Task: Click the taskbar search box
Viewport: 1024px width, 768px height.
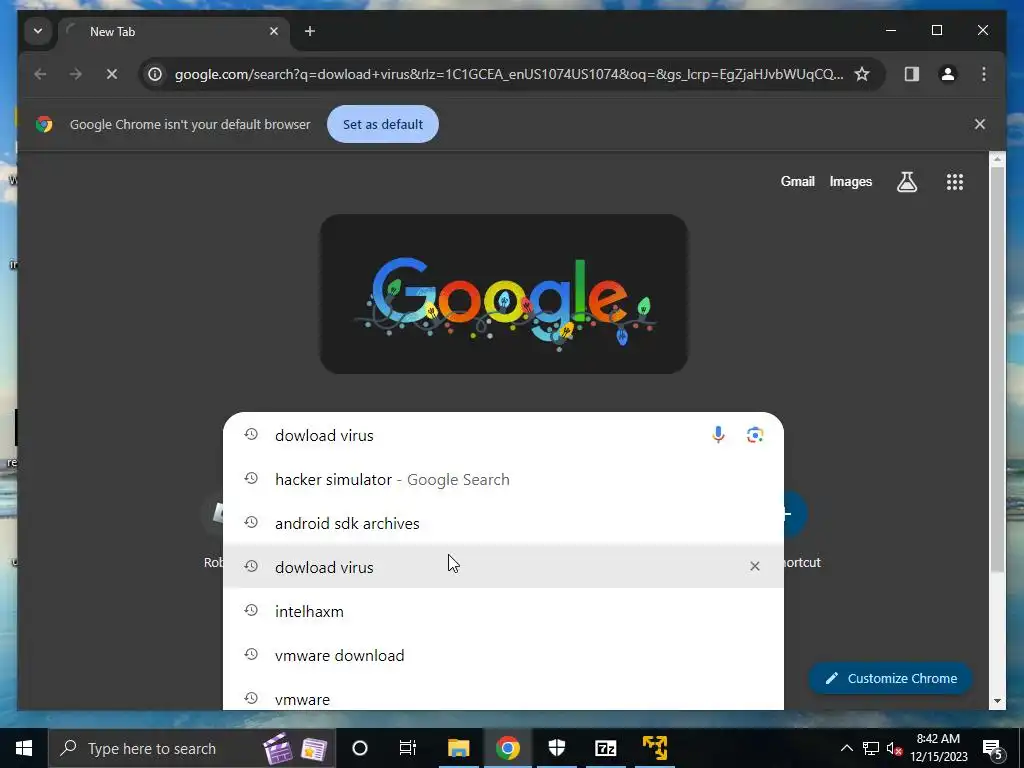Action: [x=191, y=748]
